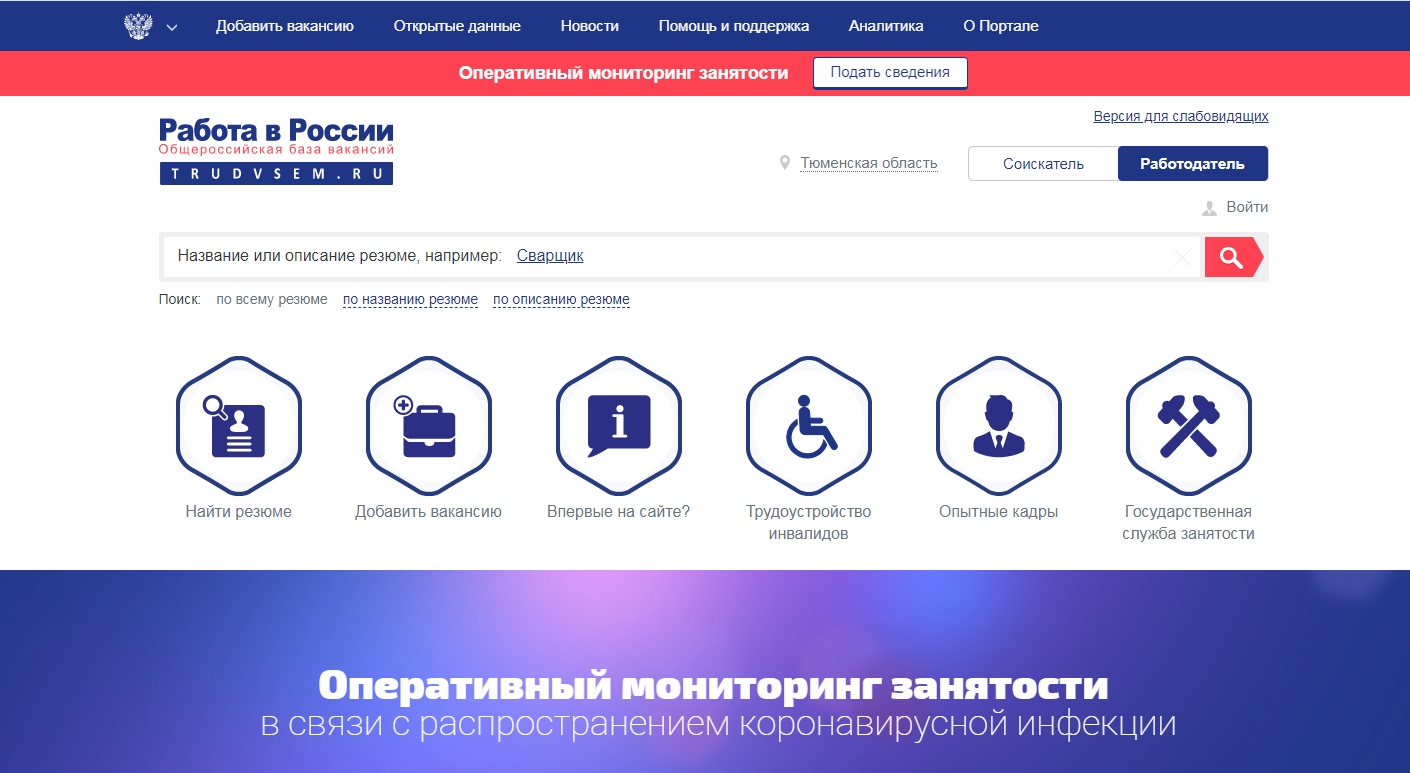Screen dimensions: 1410x773
Task: Expand the dropdown arrow beside the emblem
Action: (172, 27)
